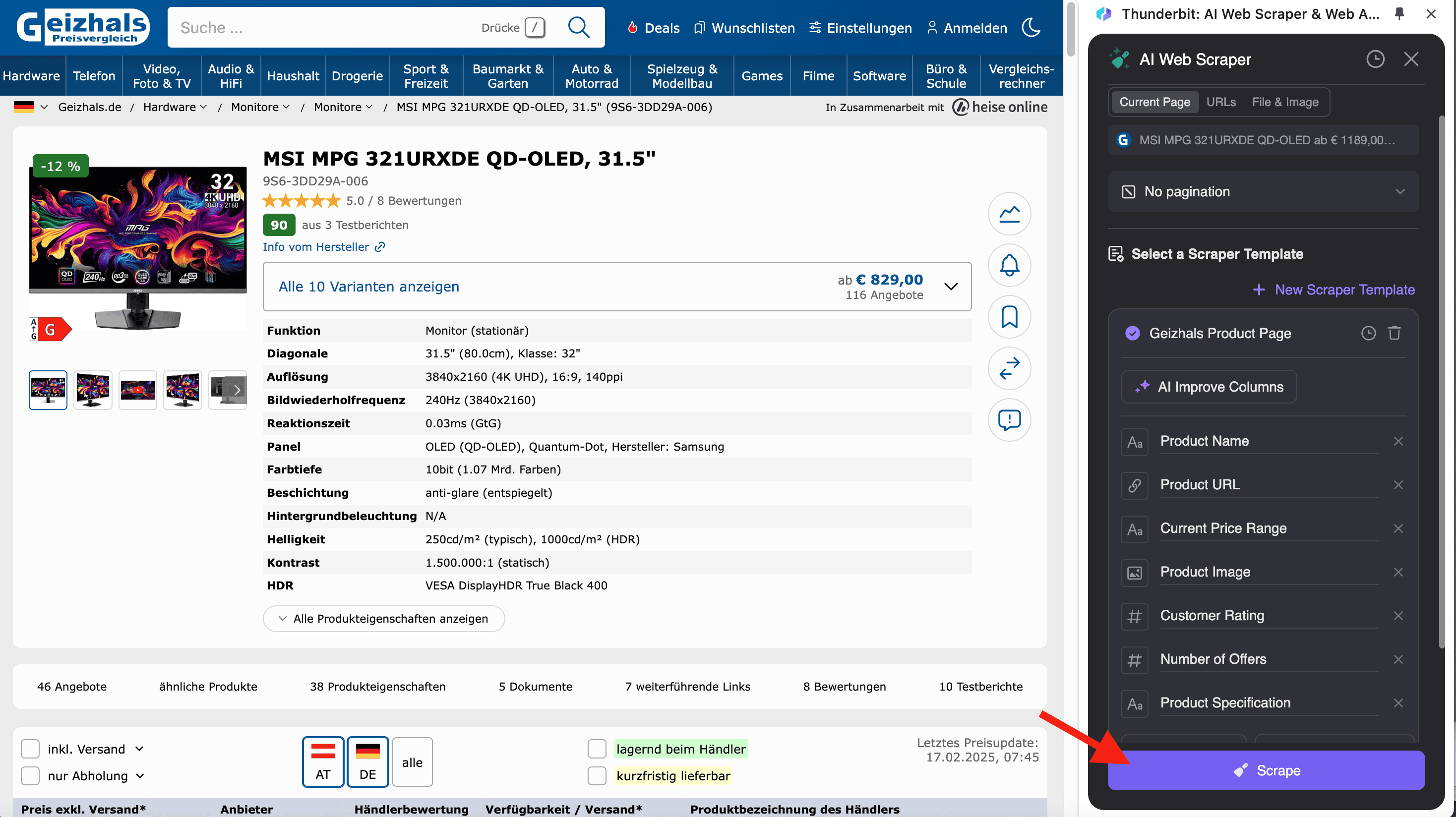Enable the inkl. Versand checkbox
Viewport: 1456px width, 817px height.
tap(30, 749)
